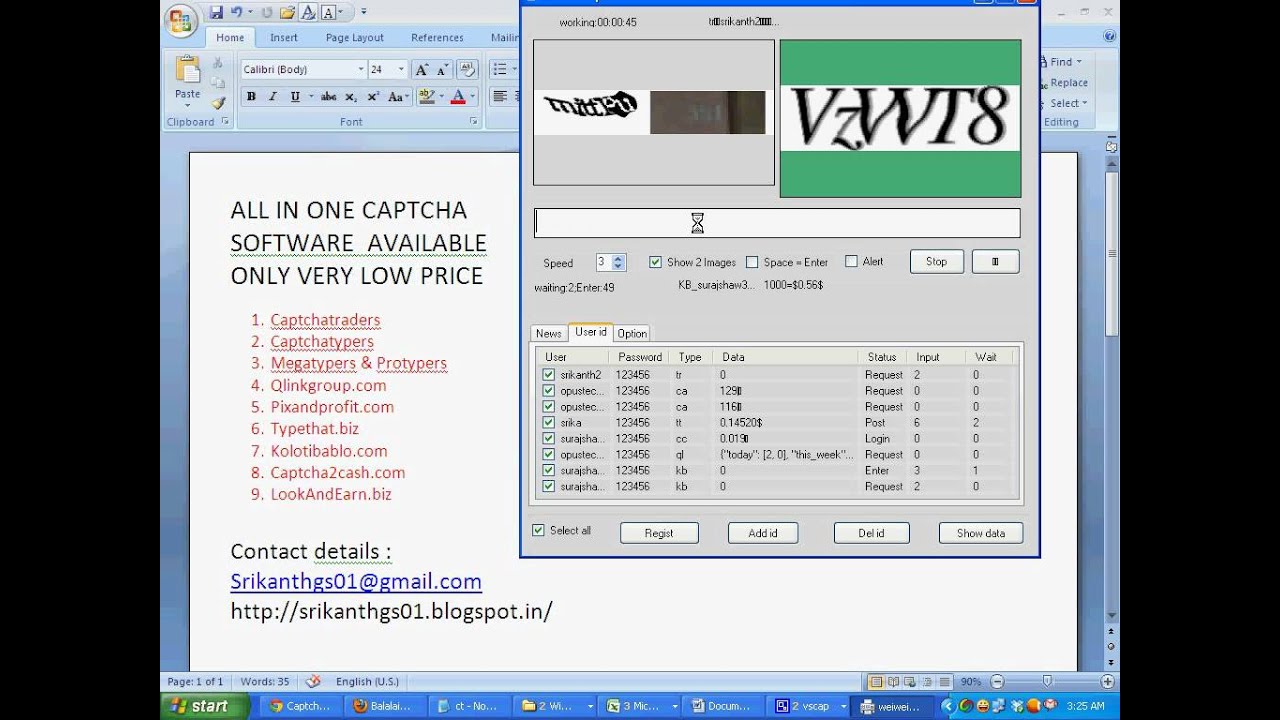Screen dimensions: 1280x720
Task: Toggle Italic formatting
Action: coord(272,97)
